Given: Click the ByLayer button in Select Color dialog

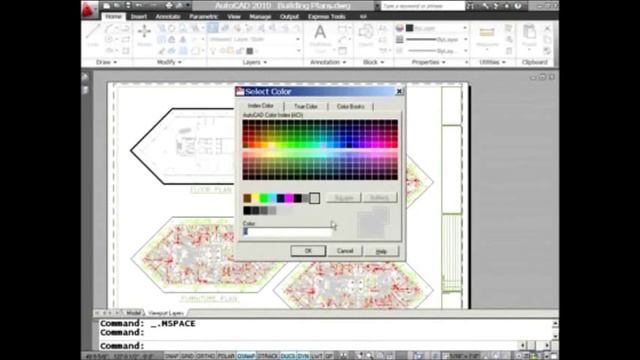Looking at the screenshot, I should [344, 198].
